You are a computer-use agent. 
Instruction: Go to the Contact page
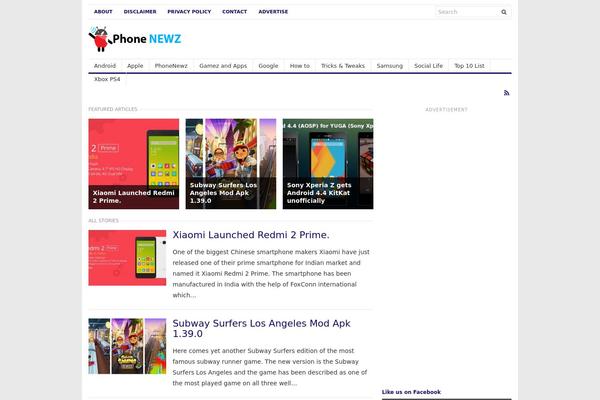coord(235,12)
